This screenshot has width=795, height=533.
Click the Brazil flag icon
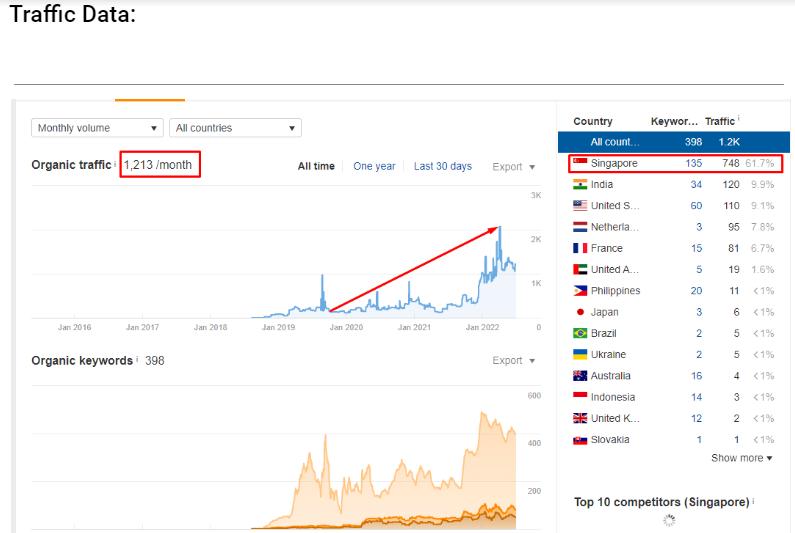point(580,333)
